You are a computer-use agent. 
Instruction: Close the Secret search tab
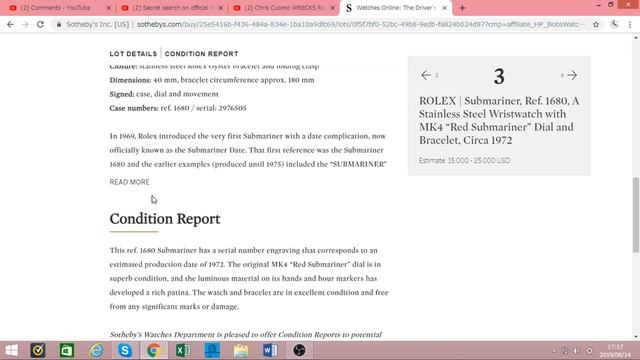[220, 8]
